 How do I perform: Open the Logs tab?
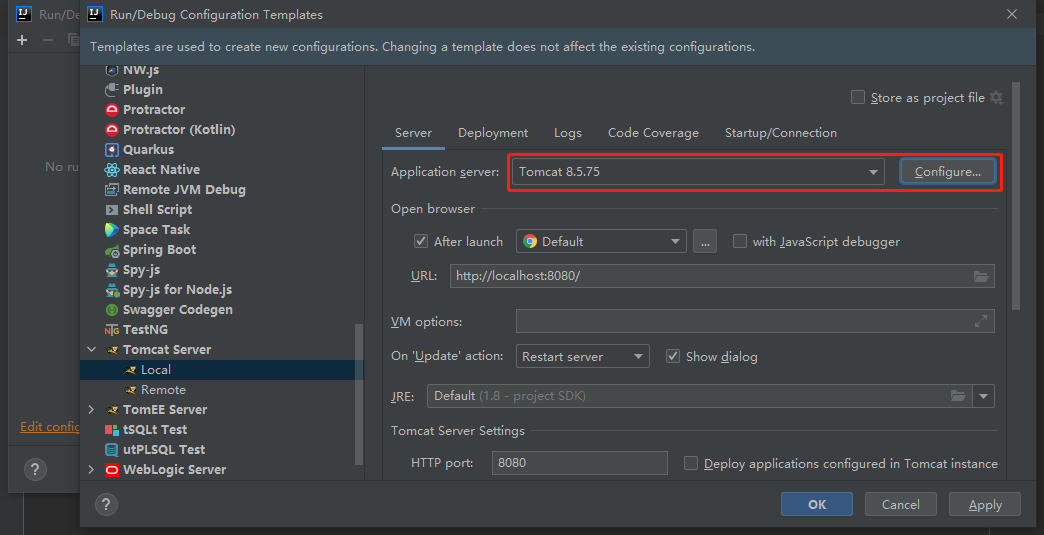click(568, 133)
